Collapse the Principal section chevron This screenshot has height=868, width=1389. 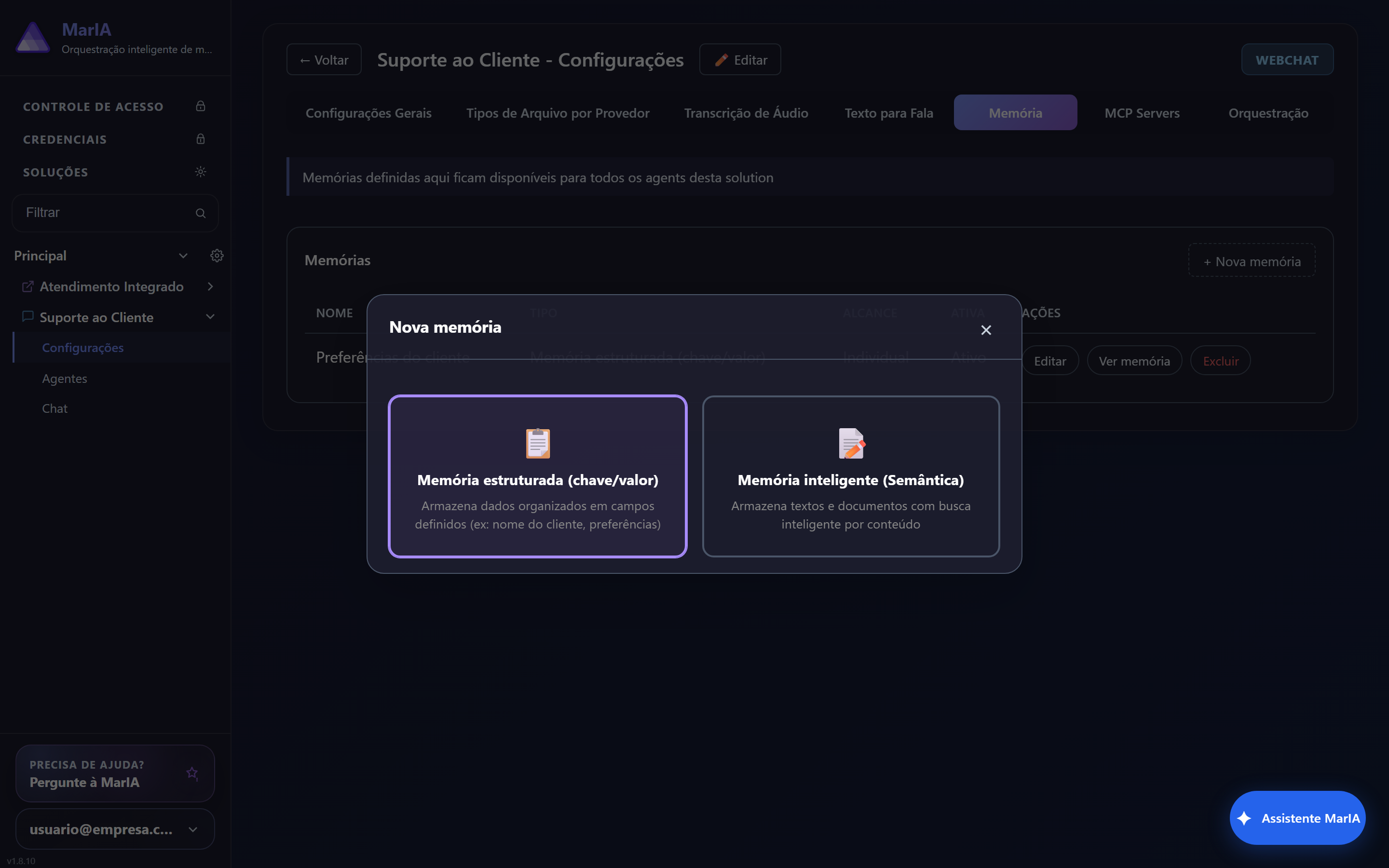(x=183, y=256)
